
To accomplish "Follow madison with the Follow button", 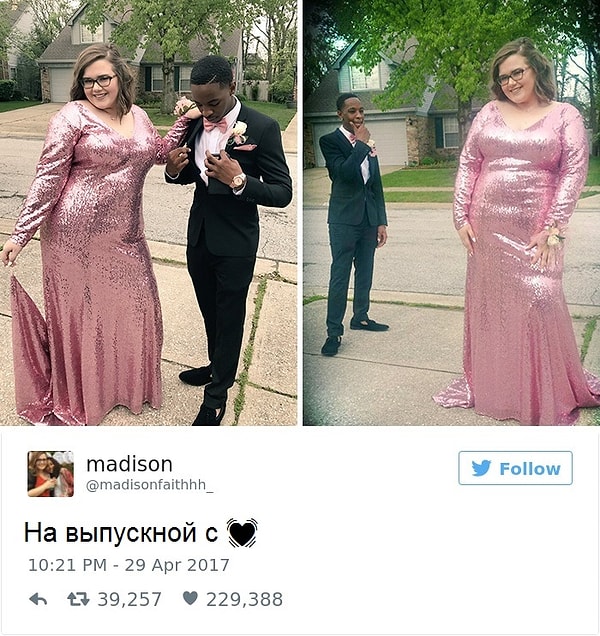I will coord(515,468).
